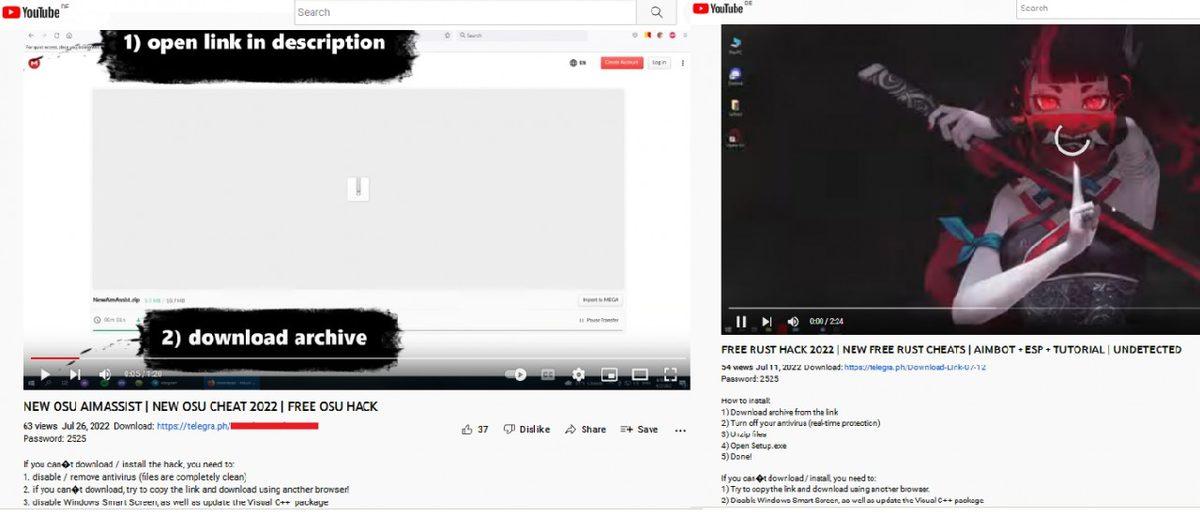Click the Search field in left window
This screenshot has width=1200, height=516.
465,12
